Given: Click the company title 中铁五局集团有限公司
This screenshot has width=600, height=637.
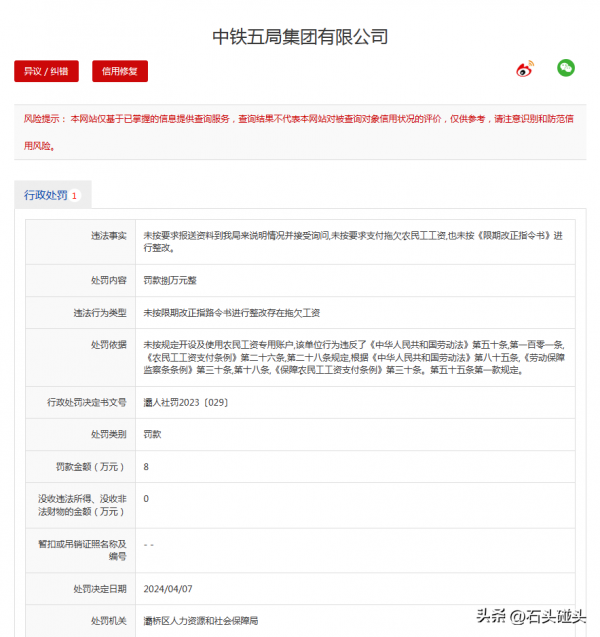Looking at the screenshot, I should pyautogui.click(x=300, y=37).
